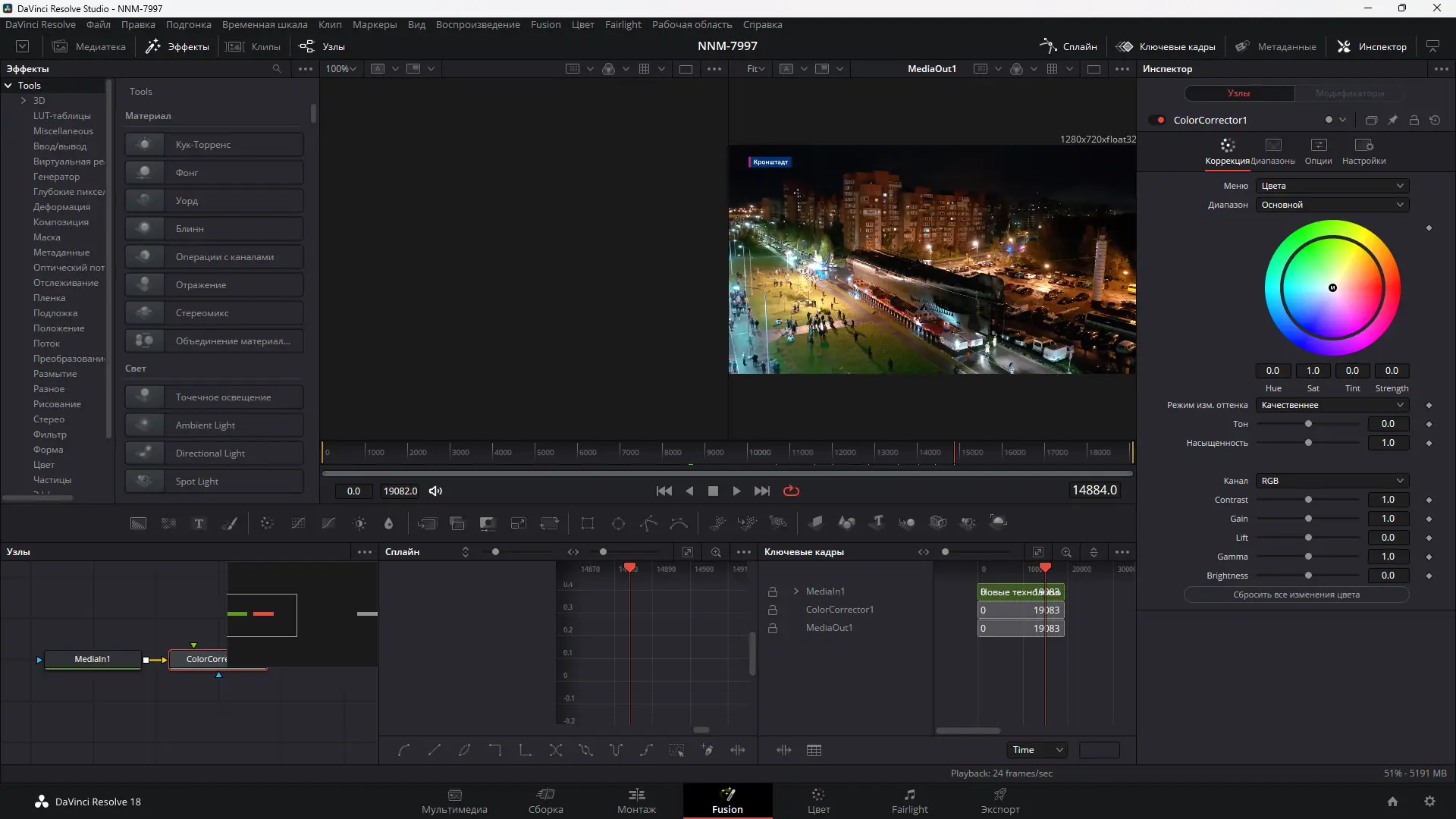Screen dimensions: 1456x819
Task: Select the Paint brush tool
Action: click(229, 523)
